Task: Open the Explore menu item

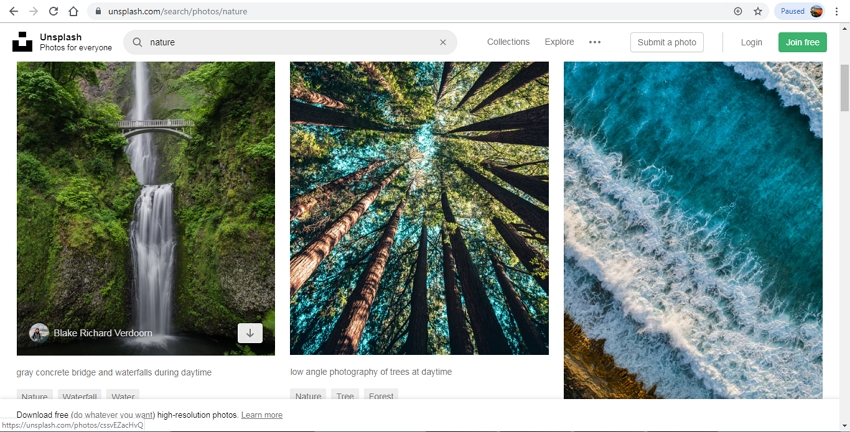Action: [x=559, y=42]
